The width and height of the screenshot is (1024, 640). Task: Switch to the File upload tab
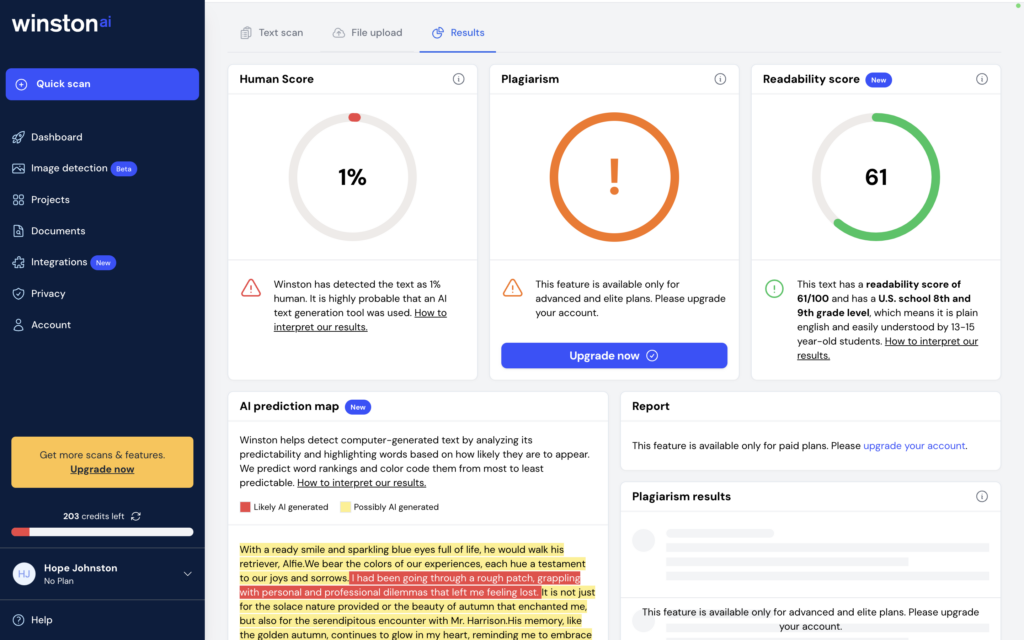[368, 32]
